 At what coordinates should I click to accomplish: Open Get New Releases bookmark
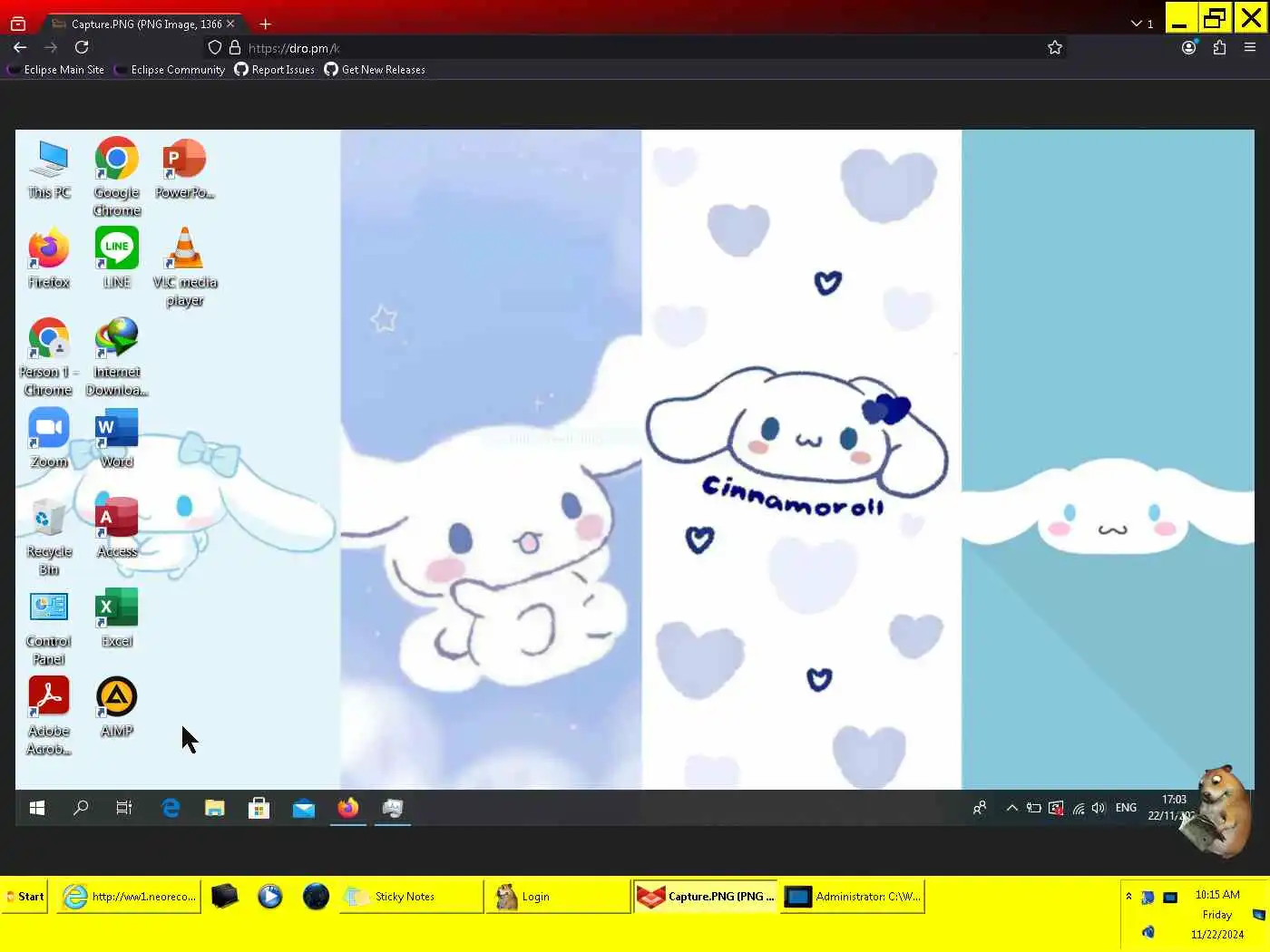375,70
